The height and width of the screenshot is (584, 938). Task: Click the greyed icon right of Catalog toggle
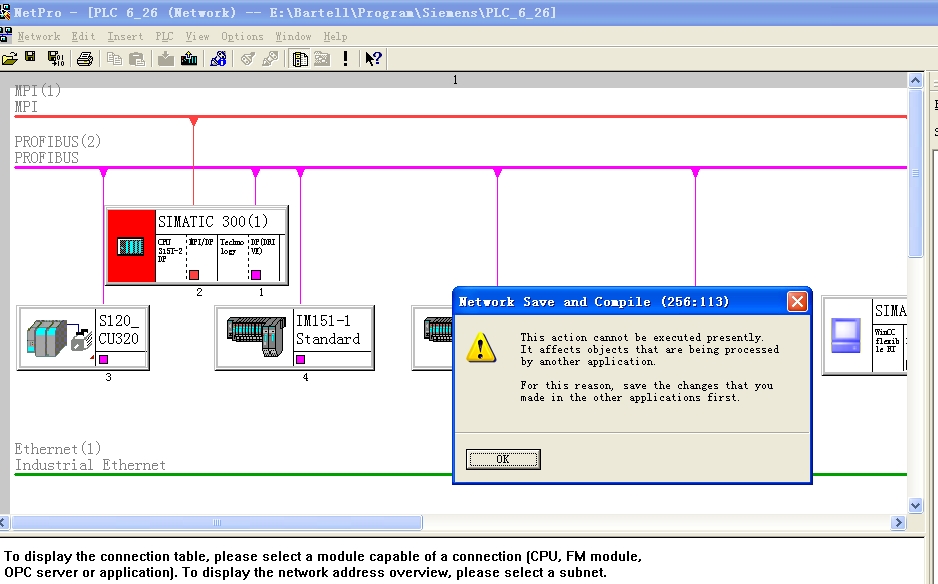pos(322,59)
